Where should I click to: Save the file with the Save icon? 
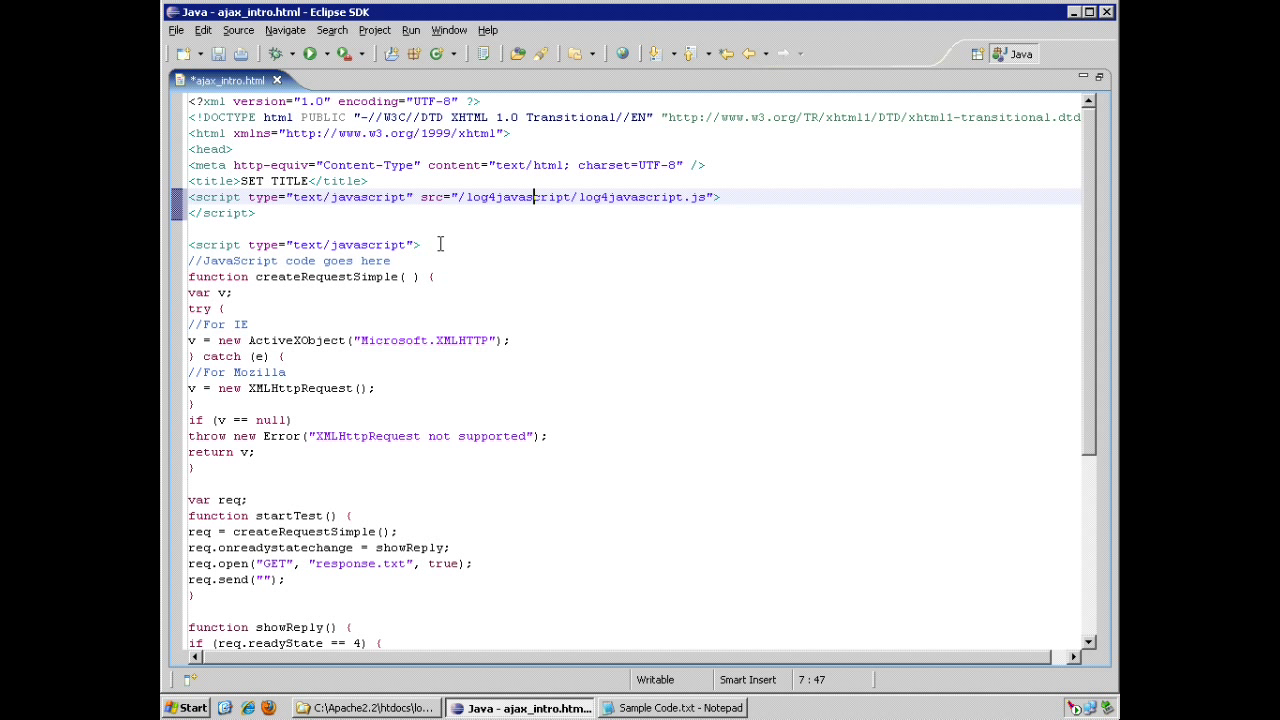218,54
